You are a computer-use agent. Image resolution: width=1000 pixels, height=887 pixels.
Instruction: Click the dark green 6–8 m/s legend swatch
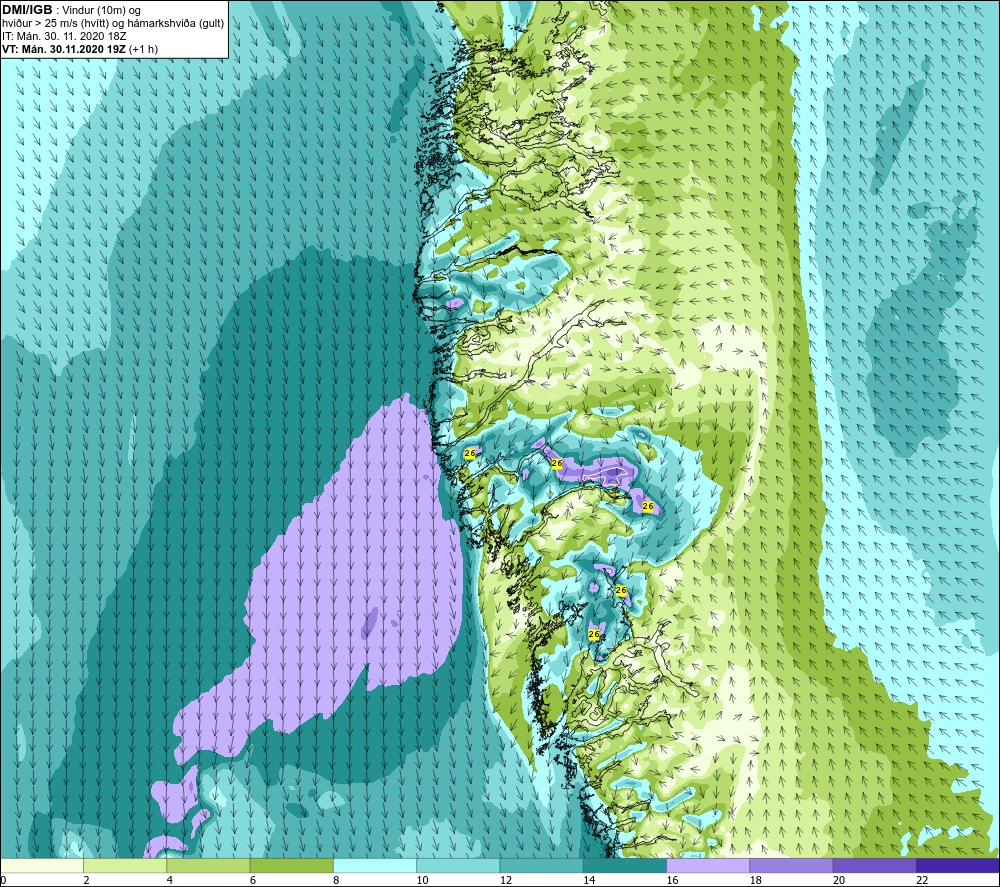(291, 865)
